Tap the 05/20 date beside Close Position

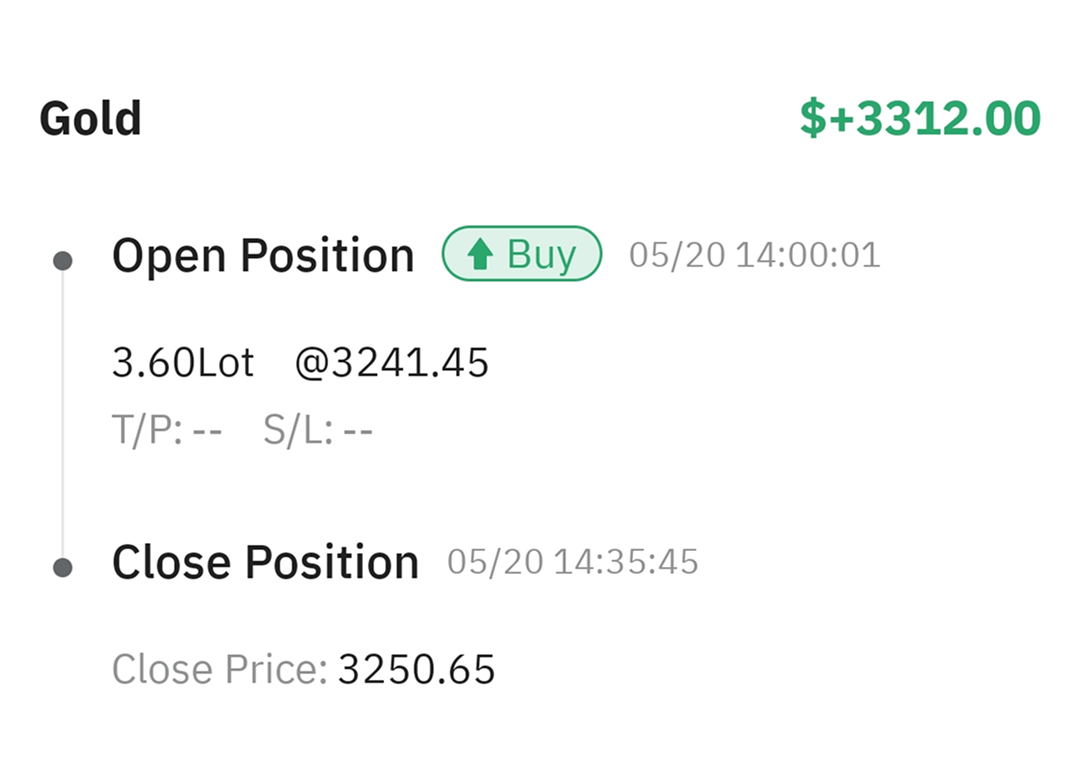[495, 562]
